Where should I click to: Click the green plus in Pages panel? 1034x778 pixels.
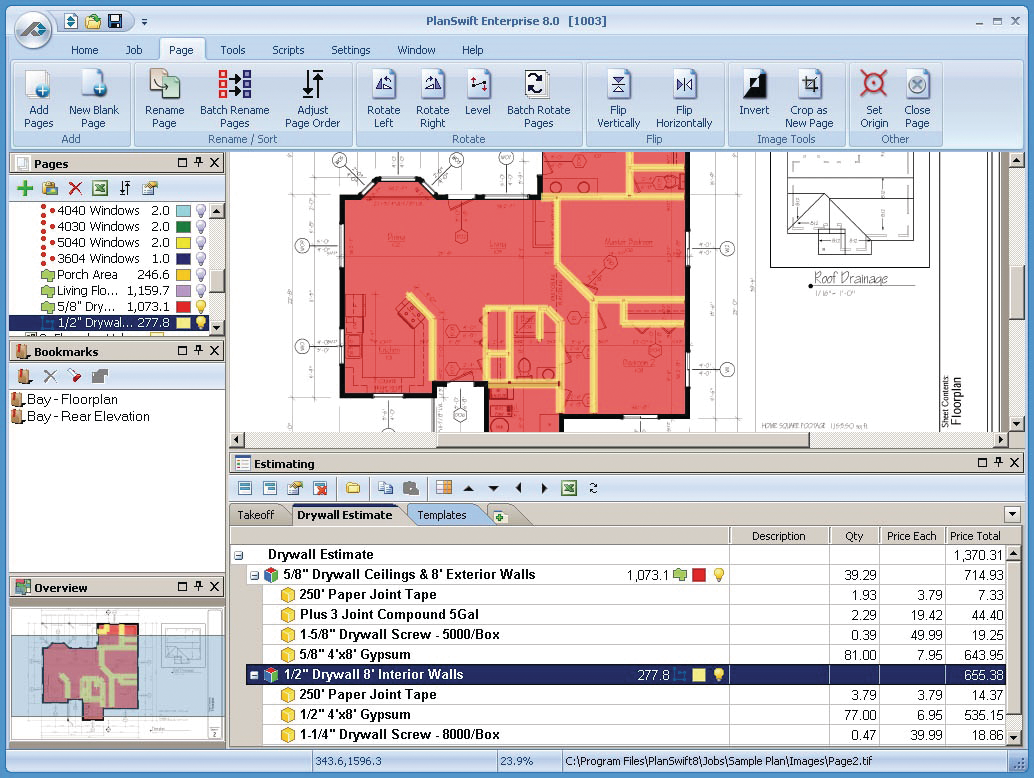click(25, 189)
